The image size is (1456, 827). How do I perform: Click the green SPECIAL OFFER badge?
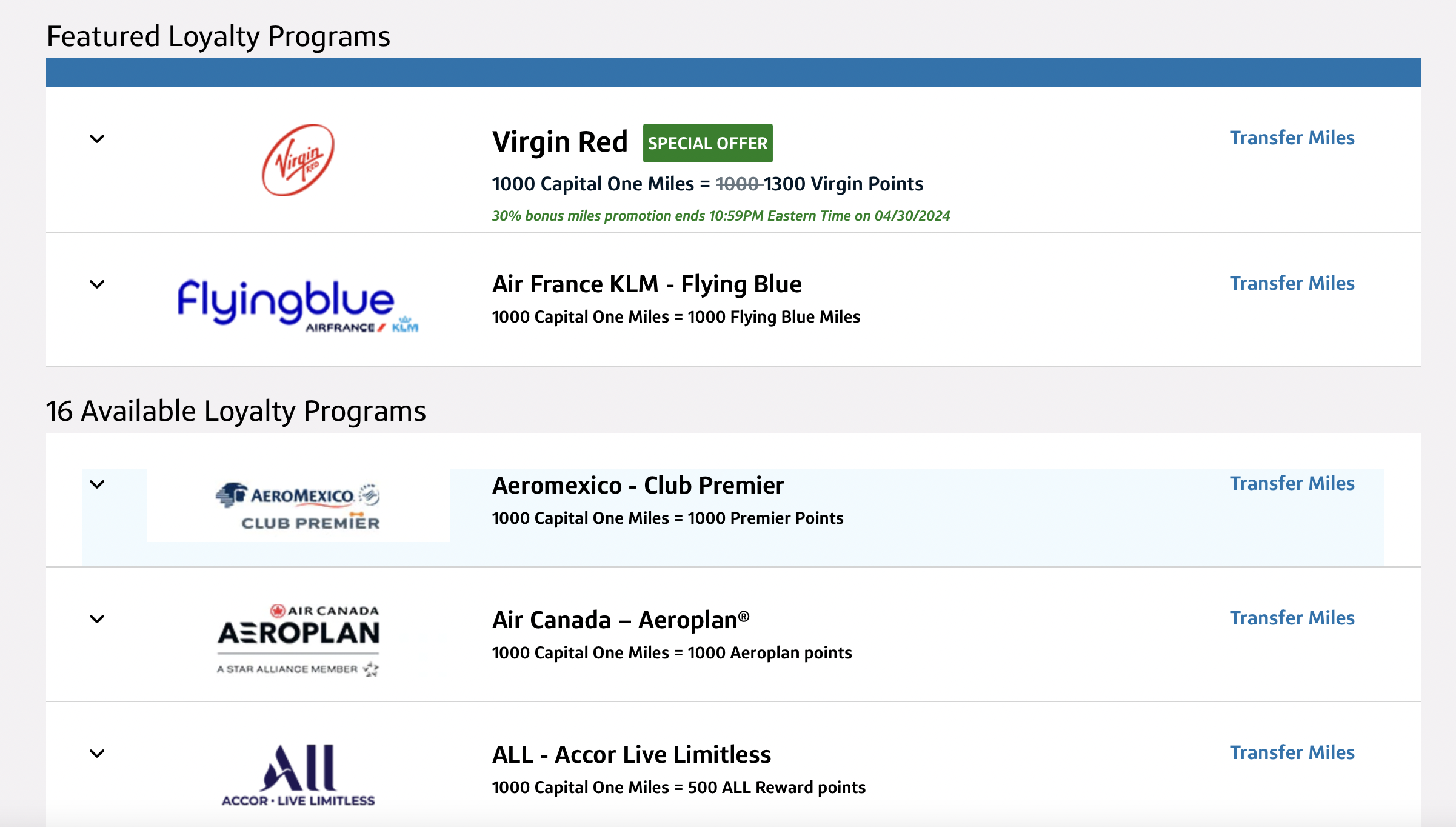[707, 143]
